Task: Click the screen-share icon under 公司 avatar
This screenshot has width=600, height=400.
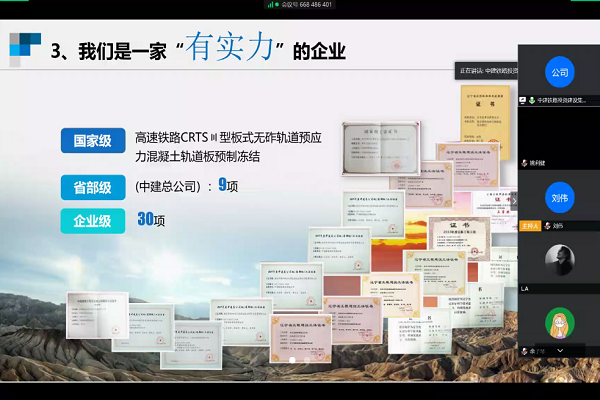Action: 523,100
